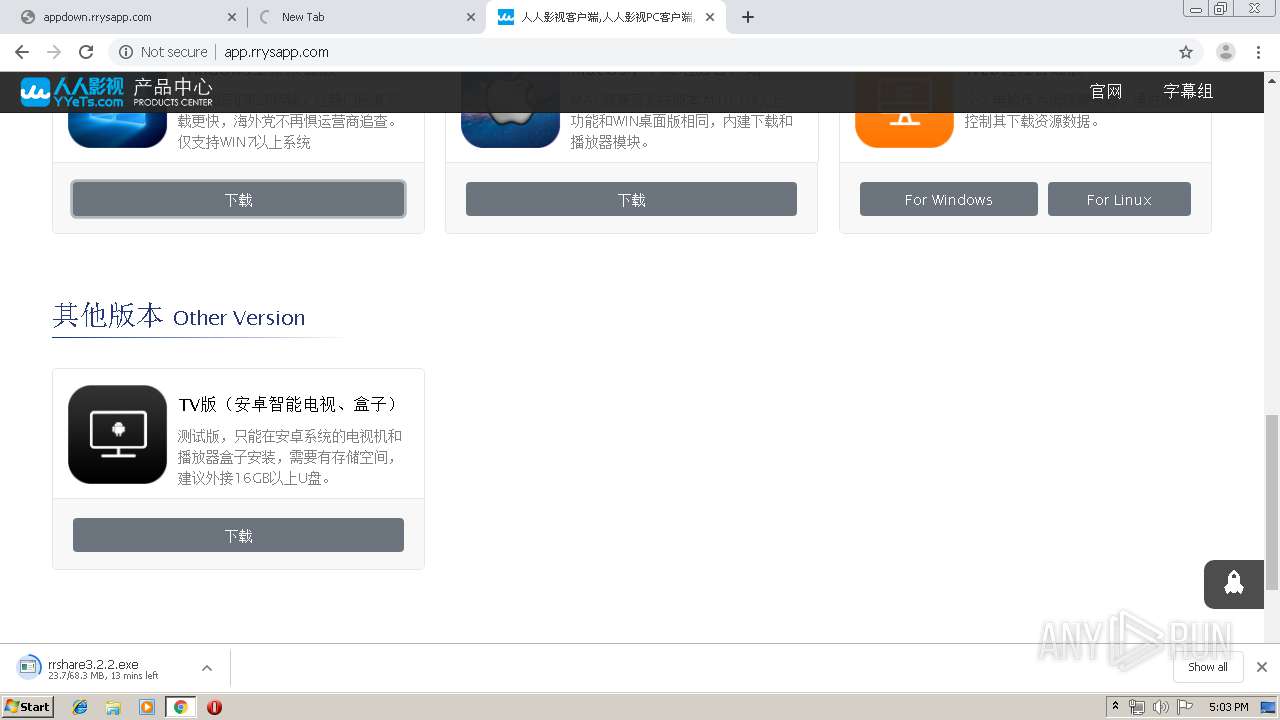The width and height of the screenshot is (1280, 720).
Task: Click the browser forward arrow
Action: click(x=54, y=52)
